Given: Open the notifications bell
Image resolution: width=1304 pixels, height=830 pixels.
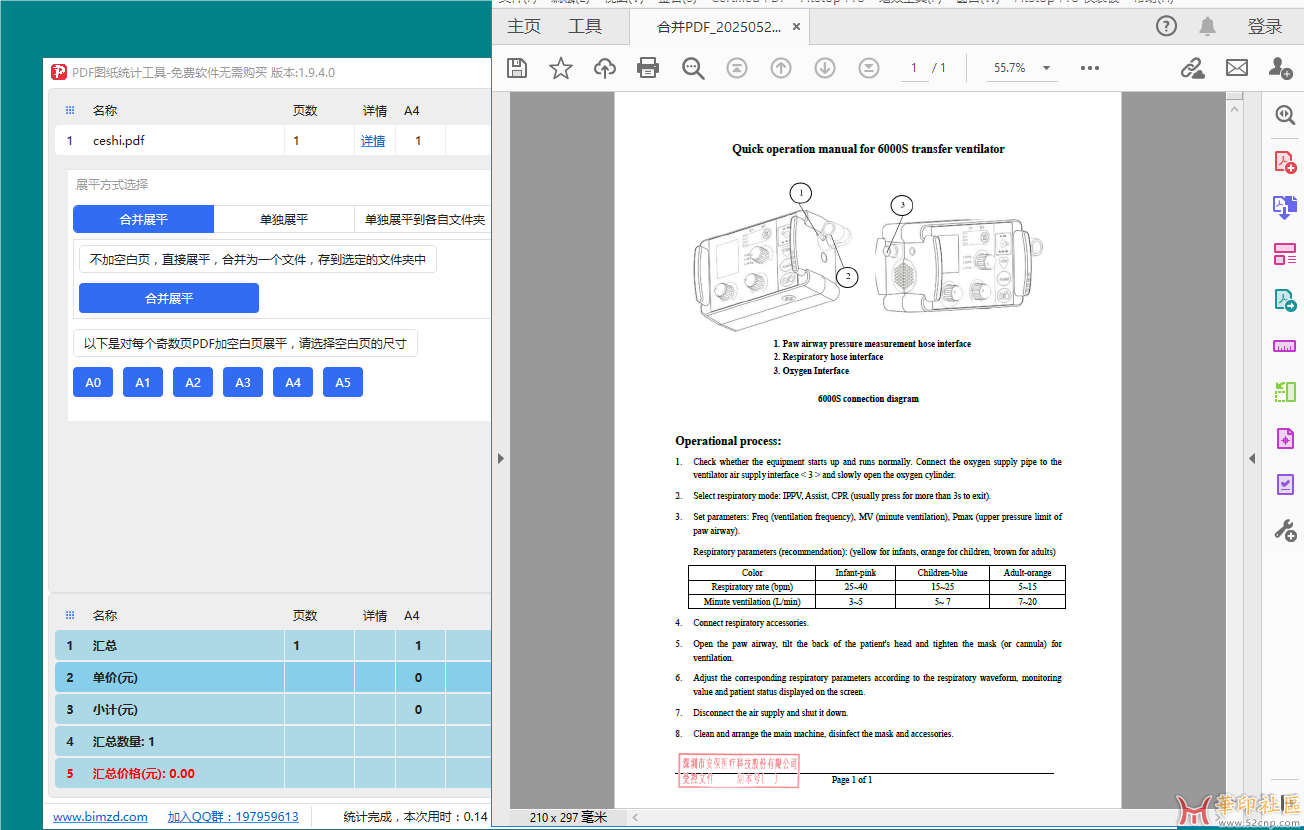Looking at the screenshot, I should (1208, 26).
